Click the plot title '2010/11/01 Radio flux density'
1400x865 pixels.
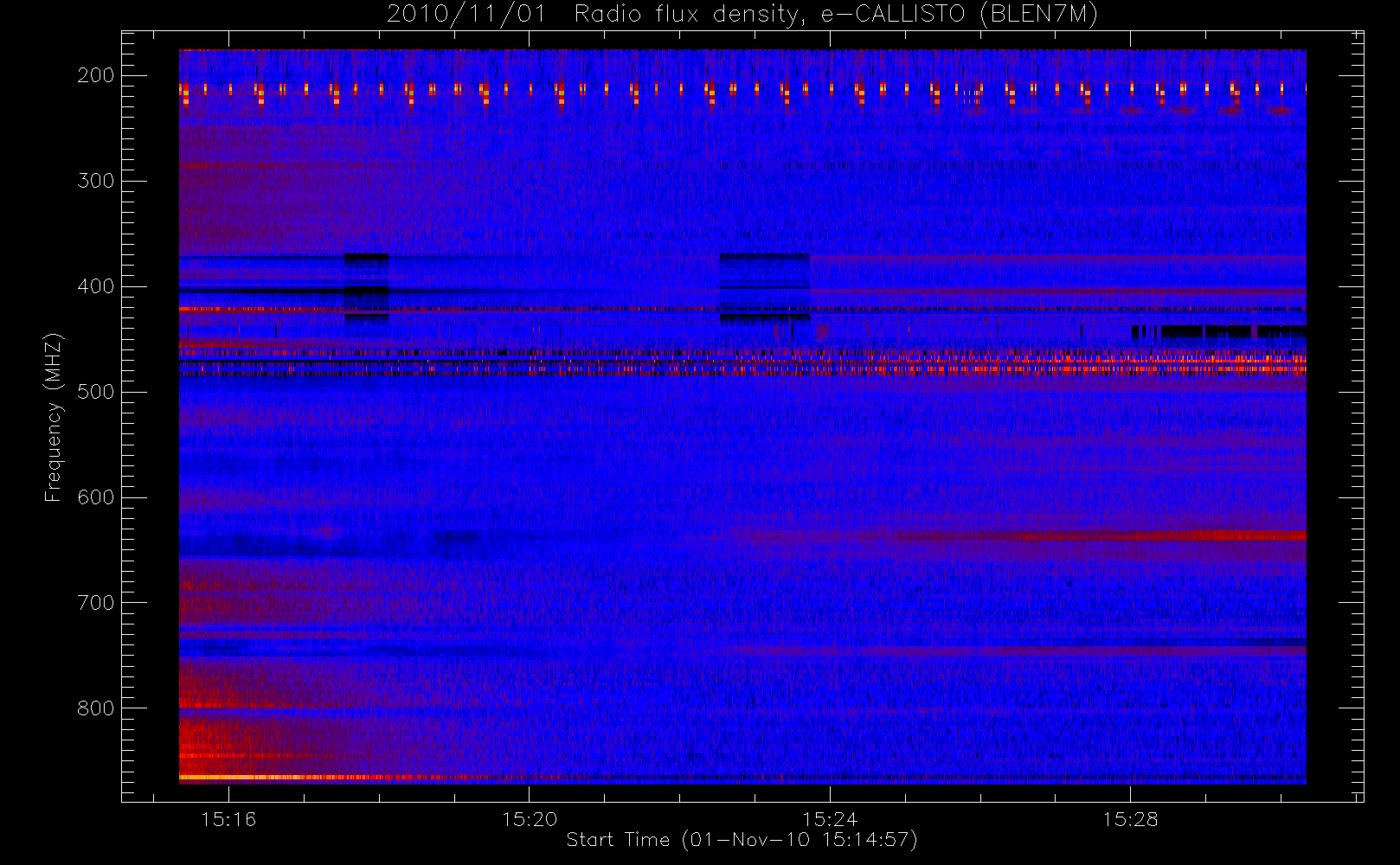(742, 15)
